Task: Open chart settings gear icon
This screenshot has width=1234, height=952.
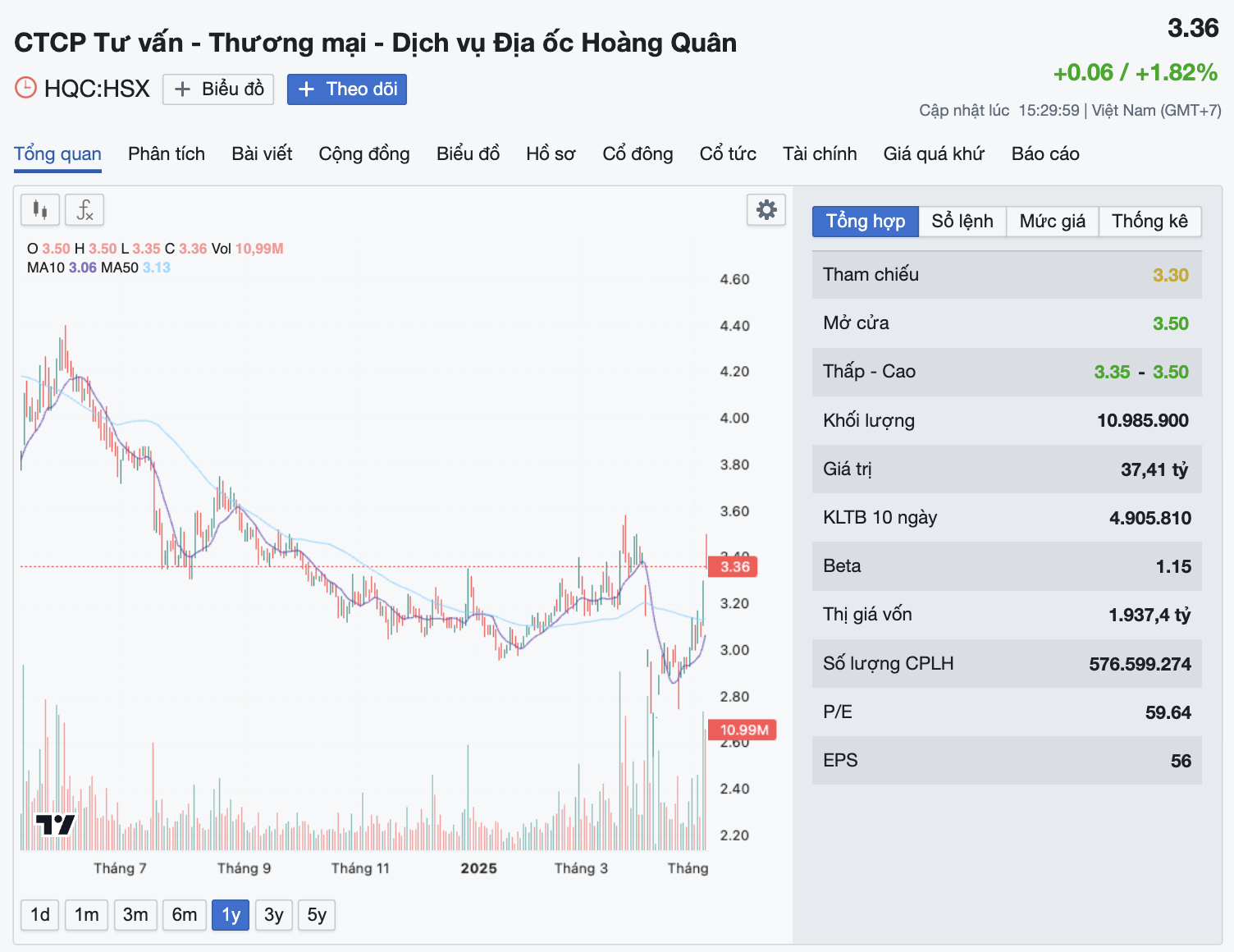Action: pos(766,210)
